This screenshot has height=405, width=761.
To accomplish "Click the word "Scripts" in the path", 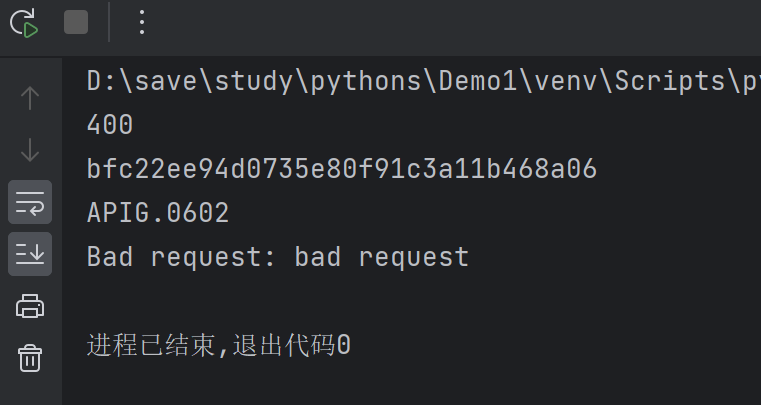I will coord(665,82).
